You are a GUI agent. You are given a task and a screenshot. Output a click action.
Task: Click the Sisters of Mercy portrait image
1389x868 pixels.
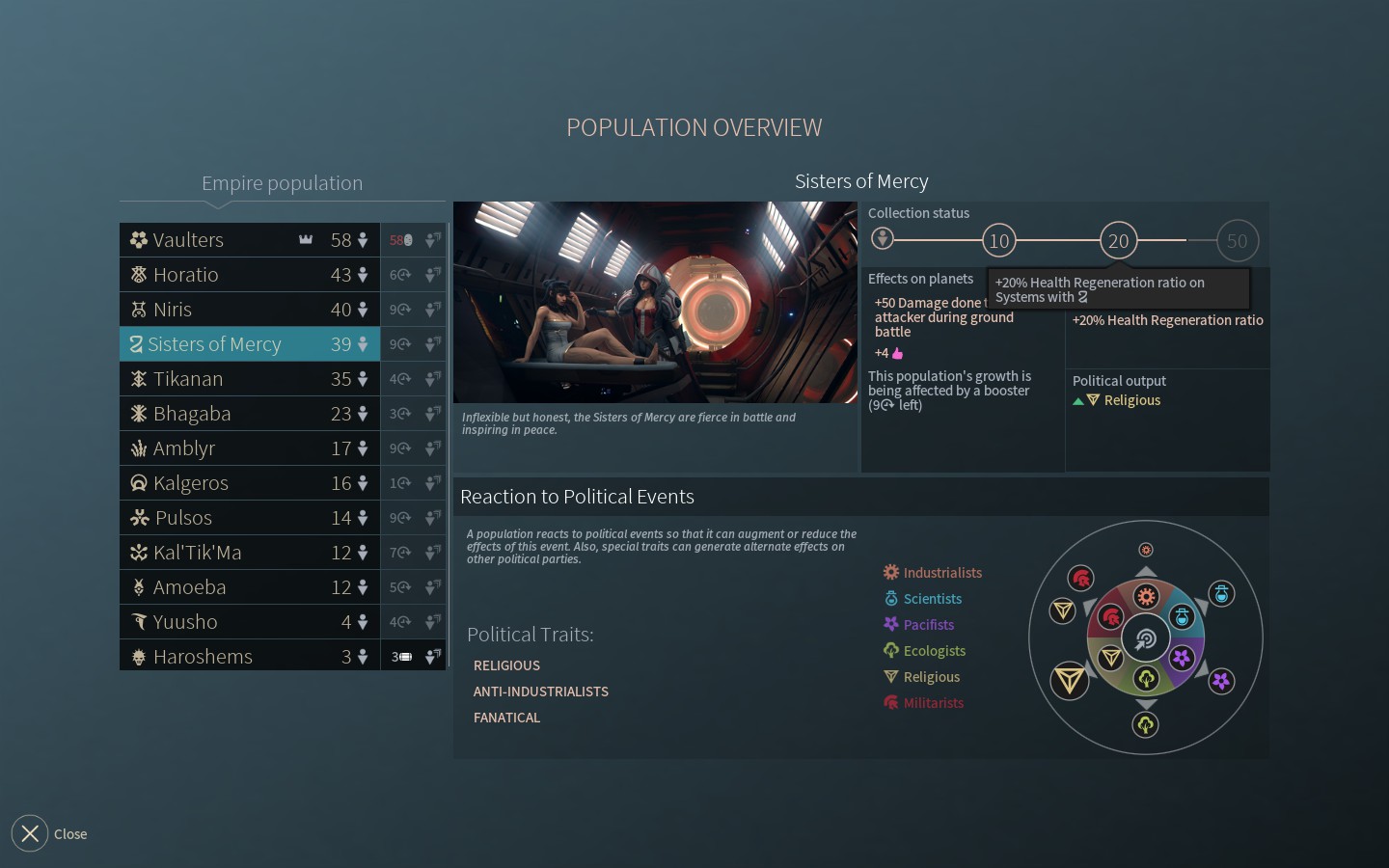click(655, 302)
